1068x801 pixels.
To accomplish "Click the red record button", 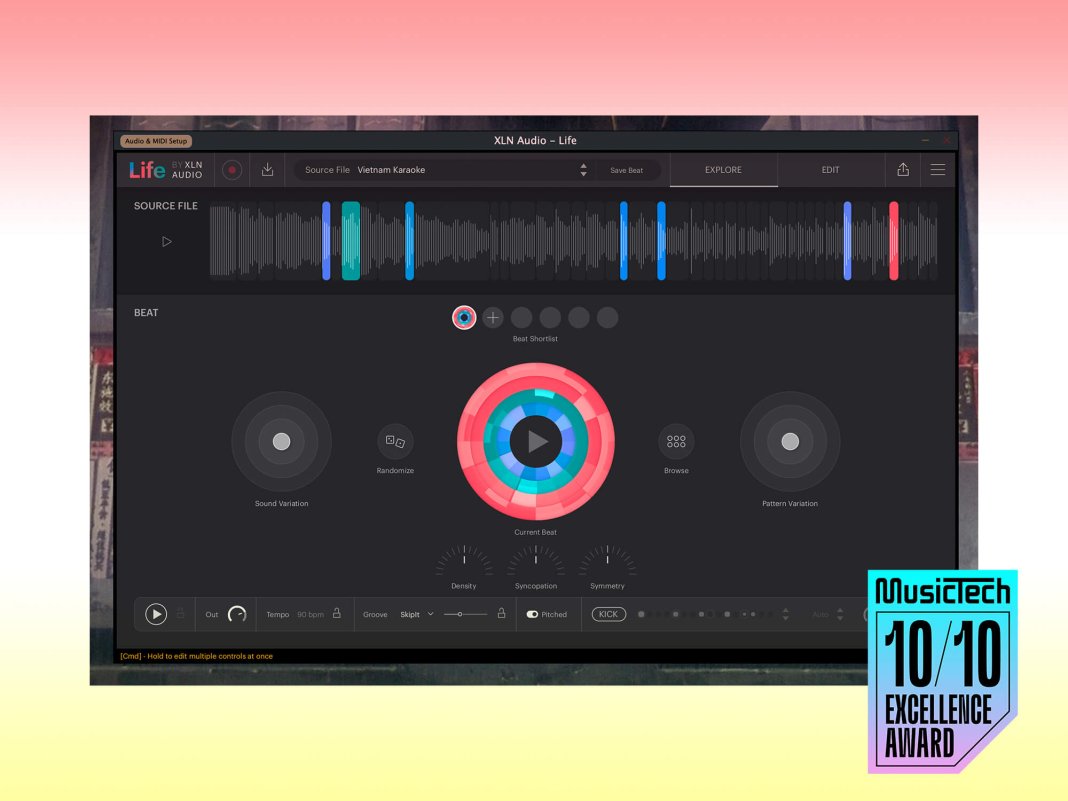I will [232, 170].
